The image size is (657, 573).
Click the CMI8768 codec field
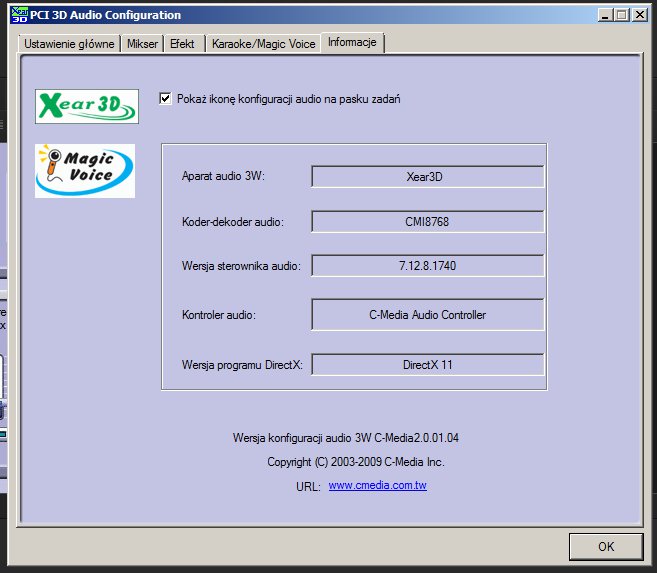(427, 222)
